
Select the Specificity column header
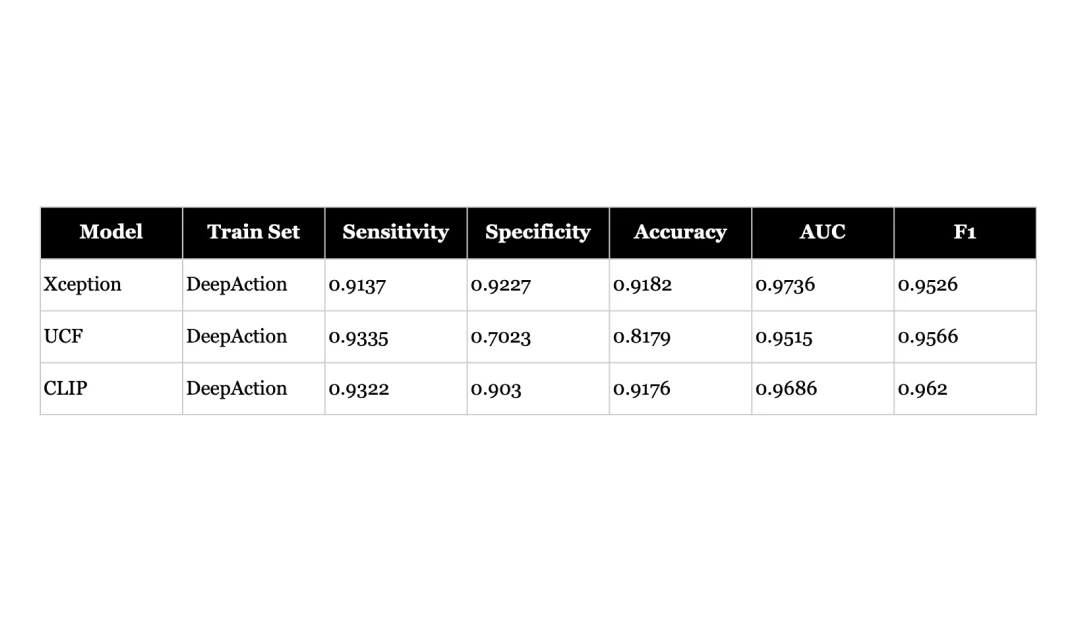coord(537,232)
